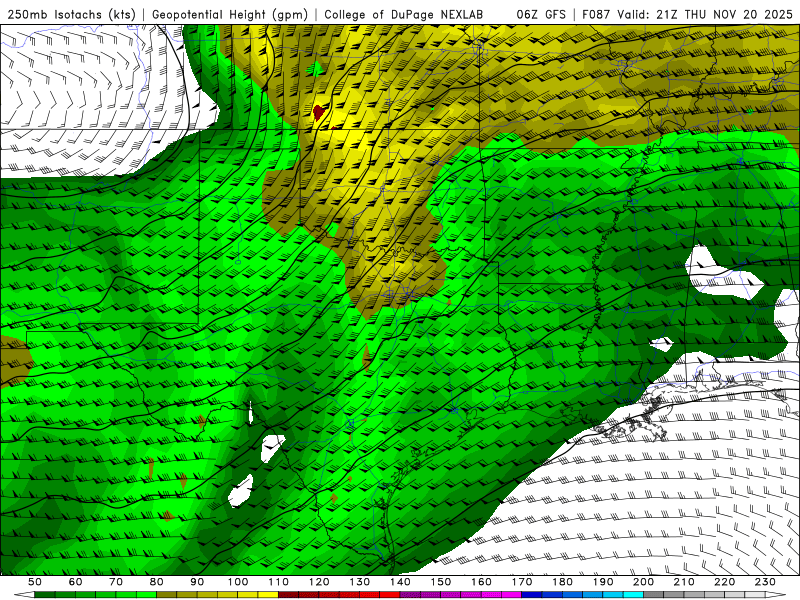Click the dark red wind maximum spot on map
The image size is (800, 600).
point(319,112)
